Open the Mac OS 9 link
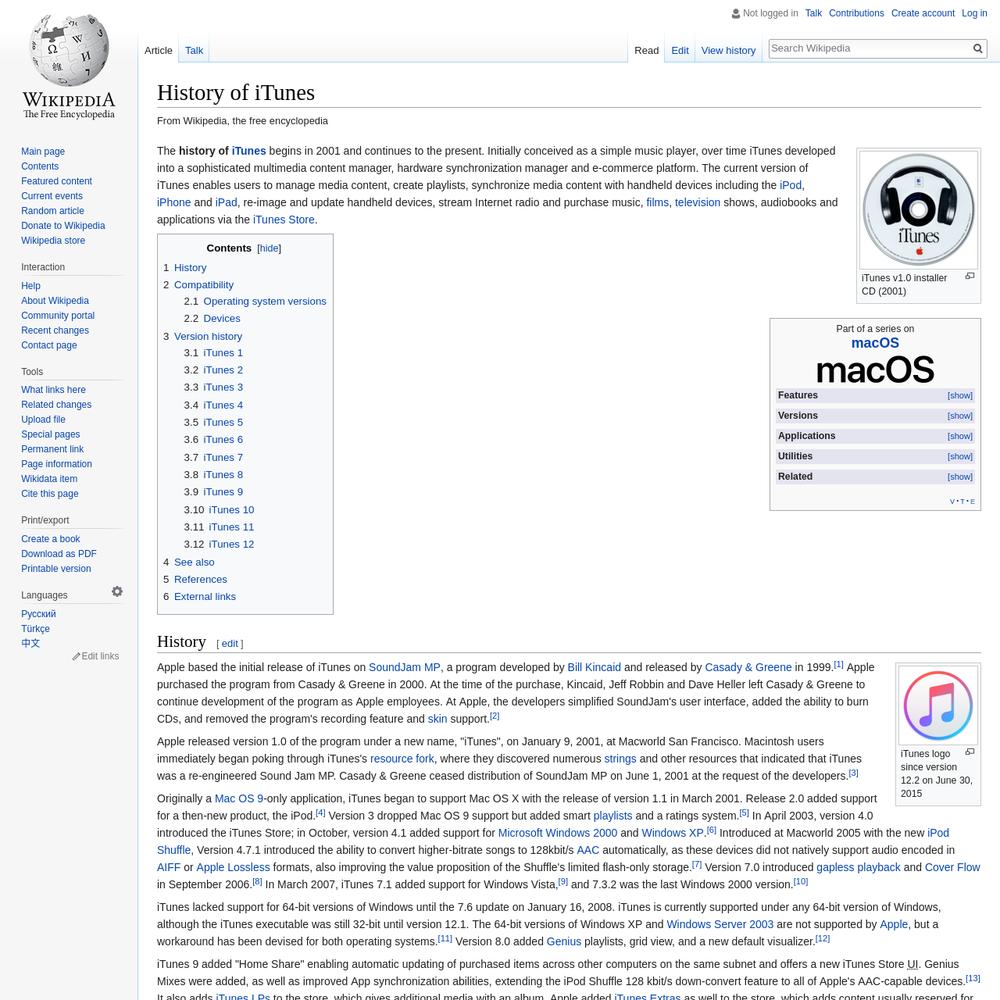This screenshot has height=1000, width=1000. pos(239,798)
